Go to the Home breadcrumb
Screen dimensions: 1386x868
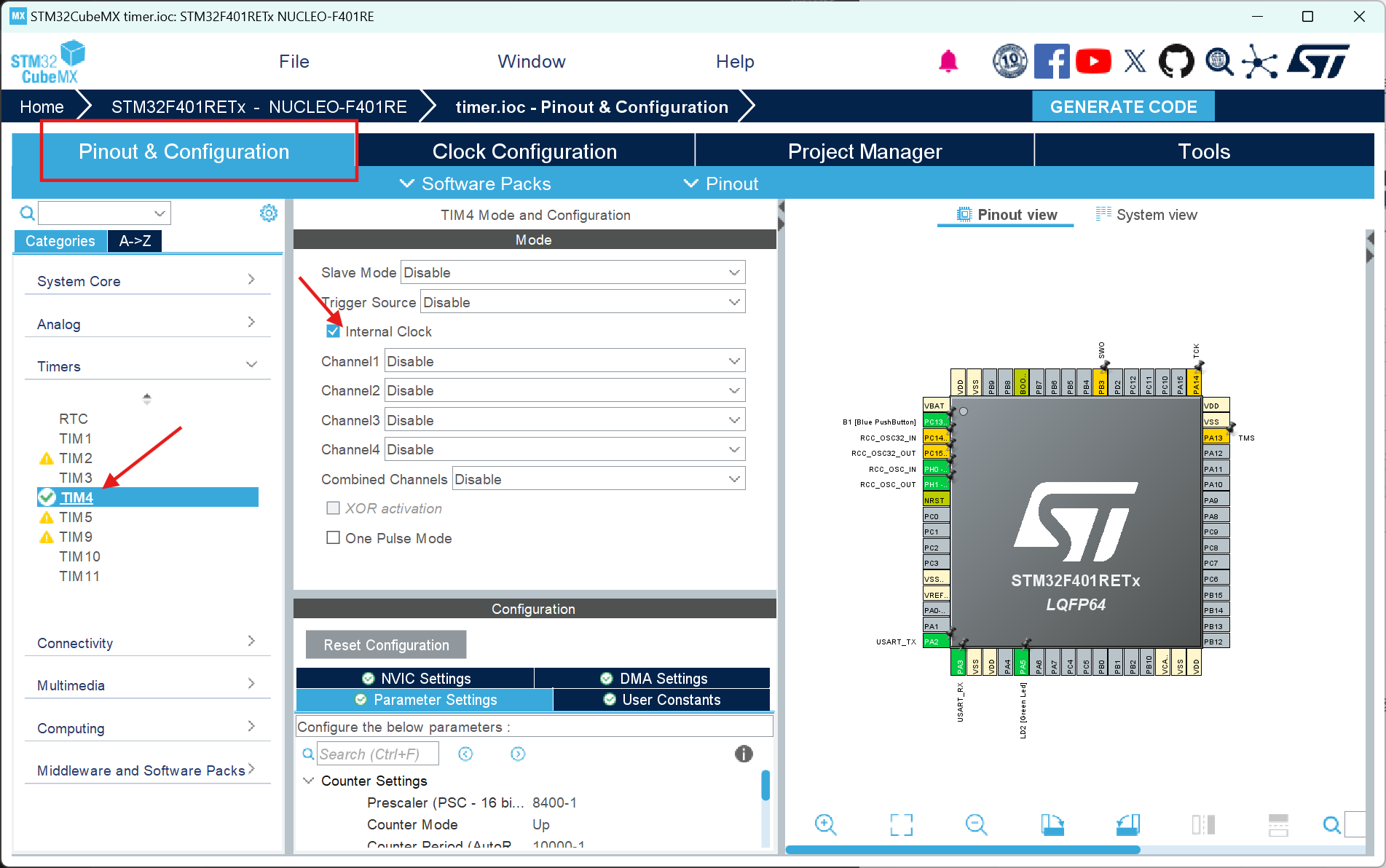coord(42,107)
